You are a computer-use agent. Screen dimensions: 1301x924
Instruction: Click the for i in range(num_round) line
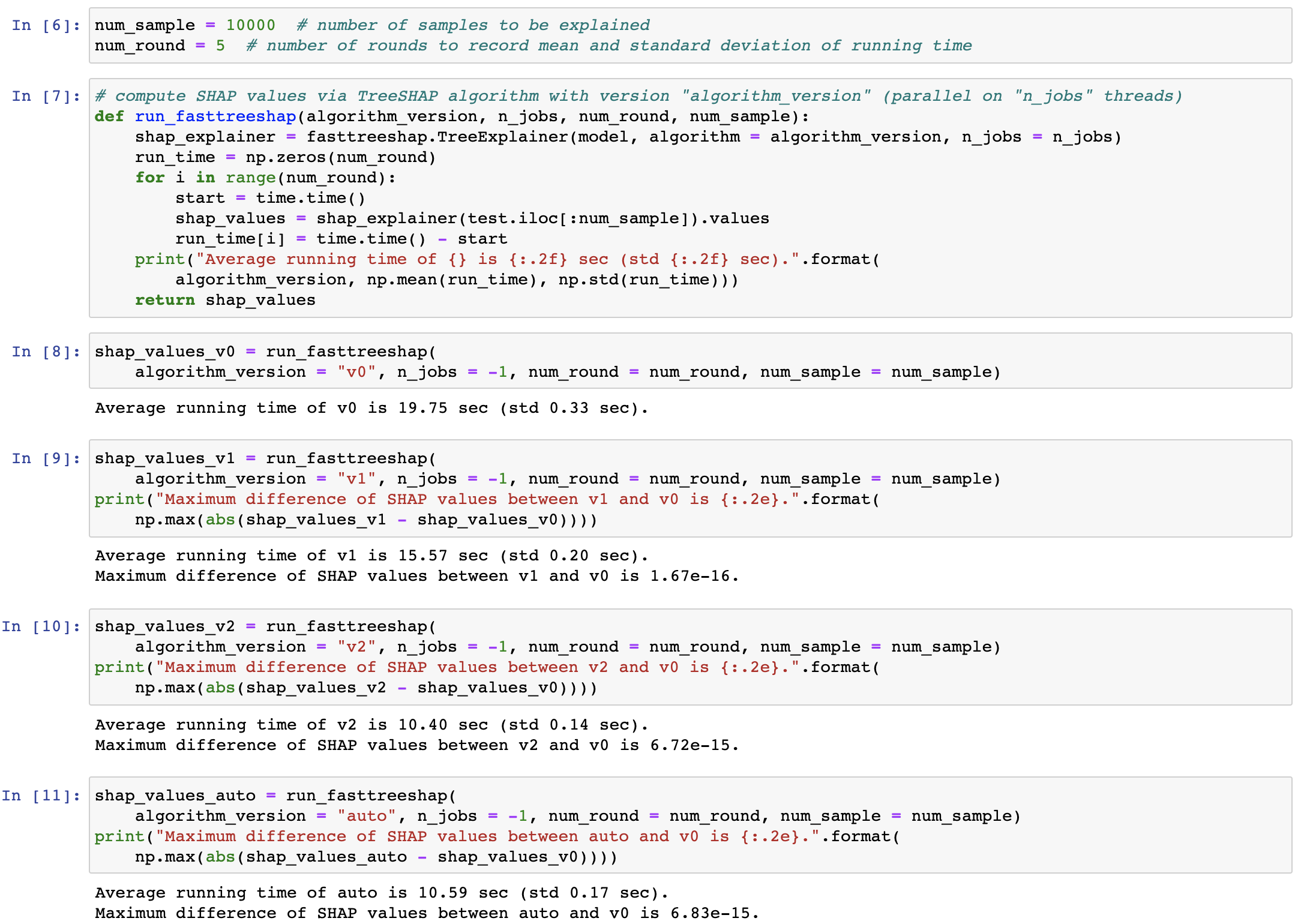coord(265,178)
